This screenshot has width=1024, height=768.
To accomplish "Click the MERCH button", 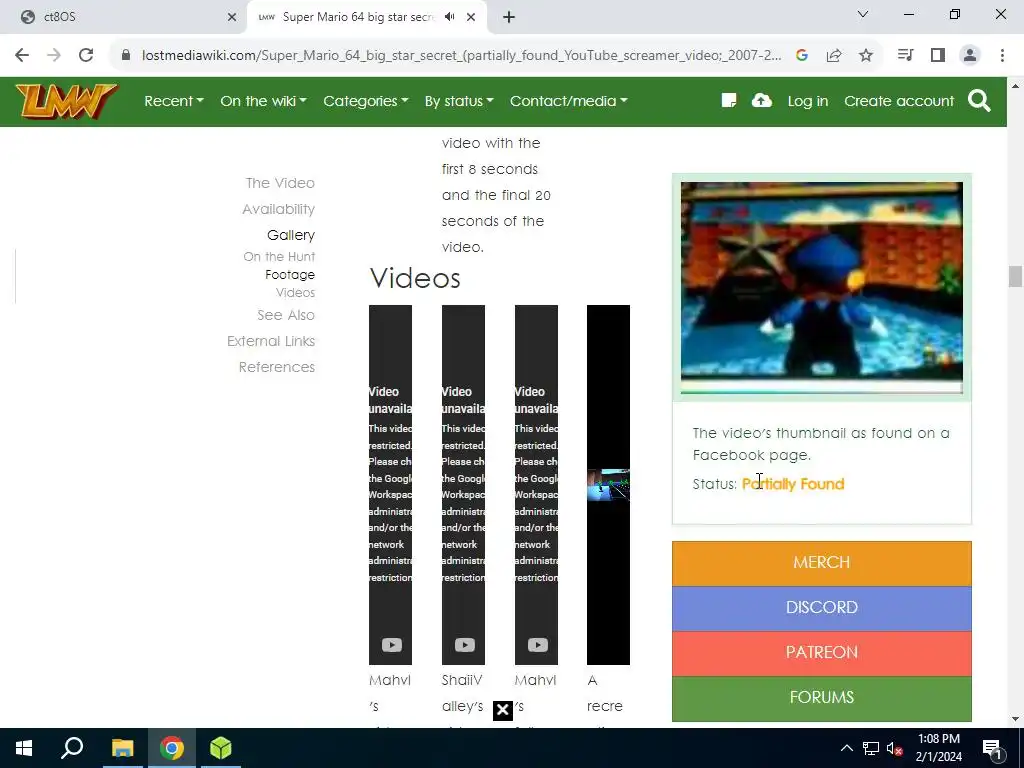I will click(x=822, y=563).
